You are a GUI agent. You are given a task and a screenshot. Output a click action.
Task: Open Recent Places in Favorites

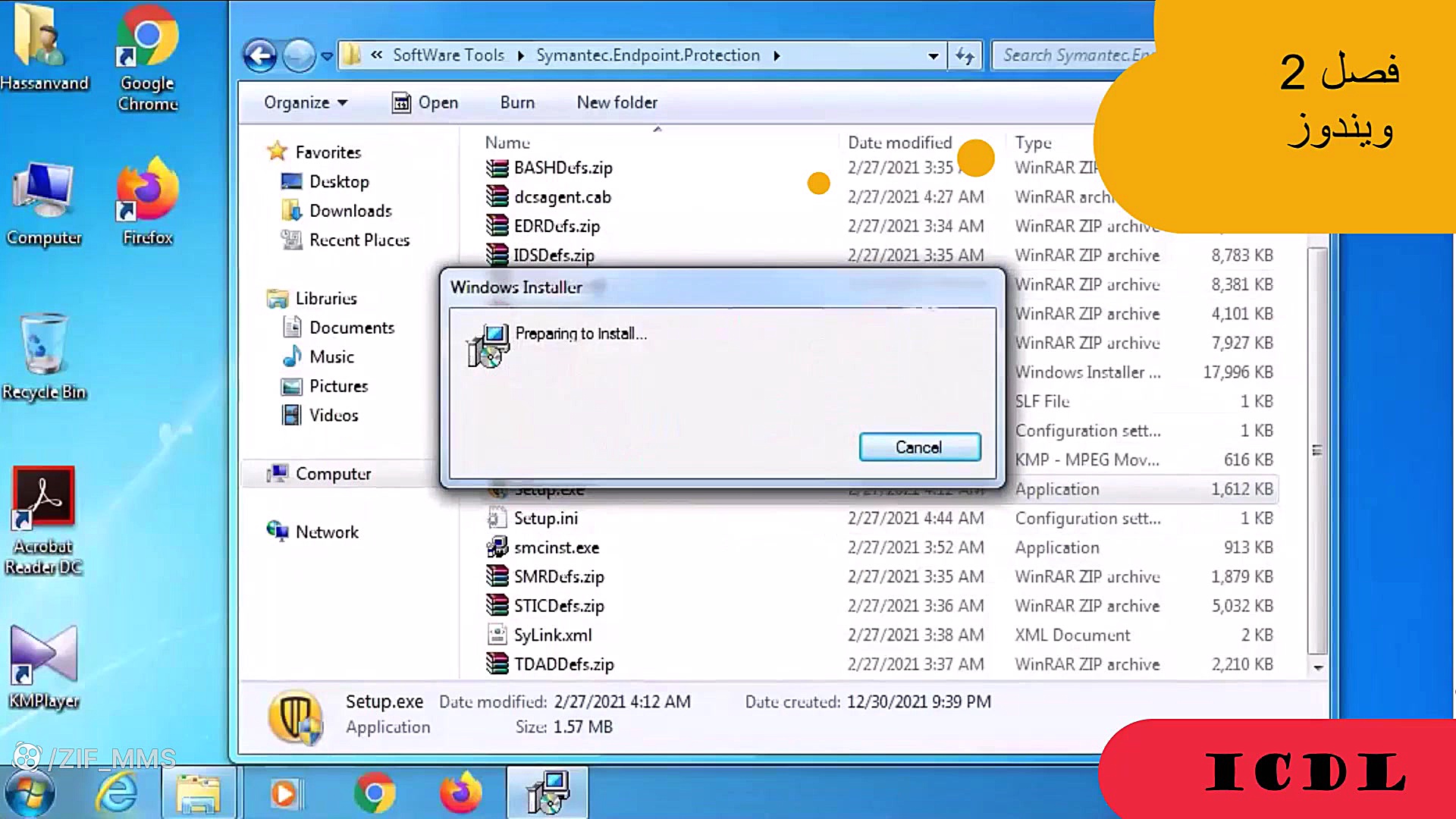coord(359,240)
